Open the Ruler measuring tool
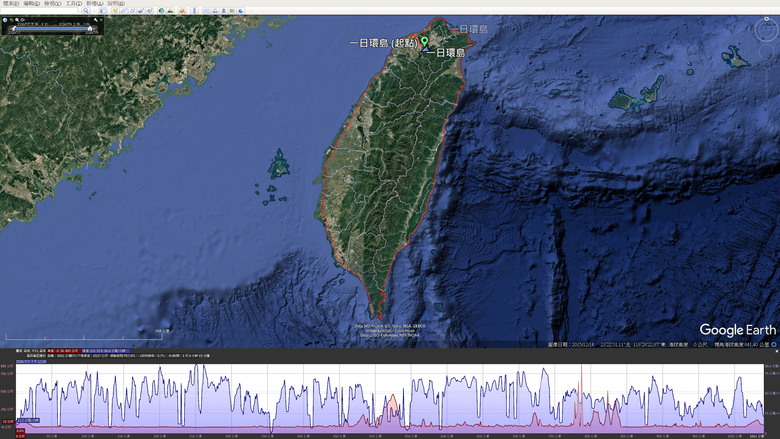The image size is (780, 439). [195, 10]
